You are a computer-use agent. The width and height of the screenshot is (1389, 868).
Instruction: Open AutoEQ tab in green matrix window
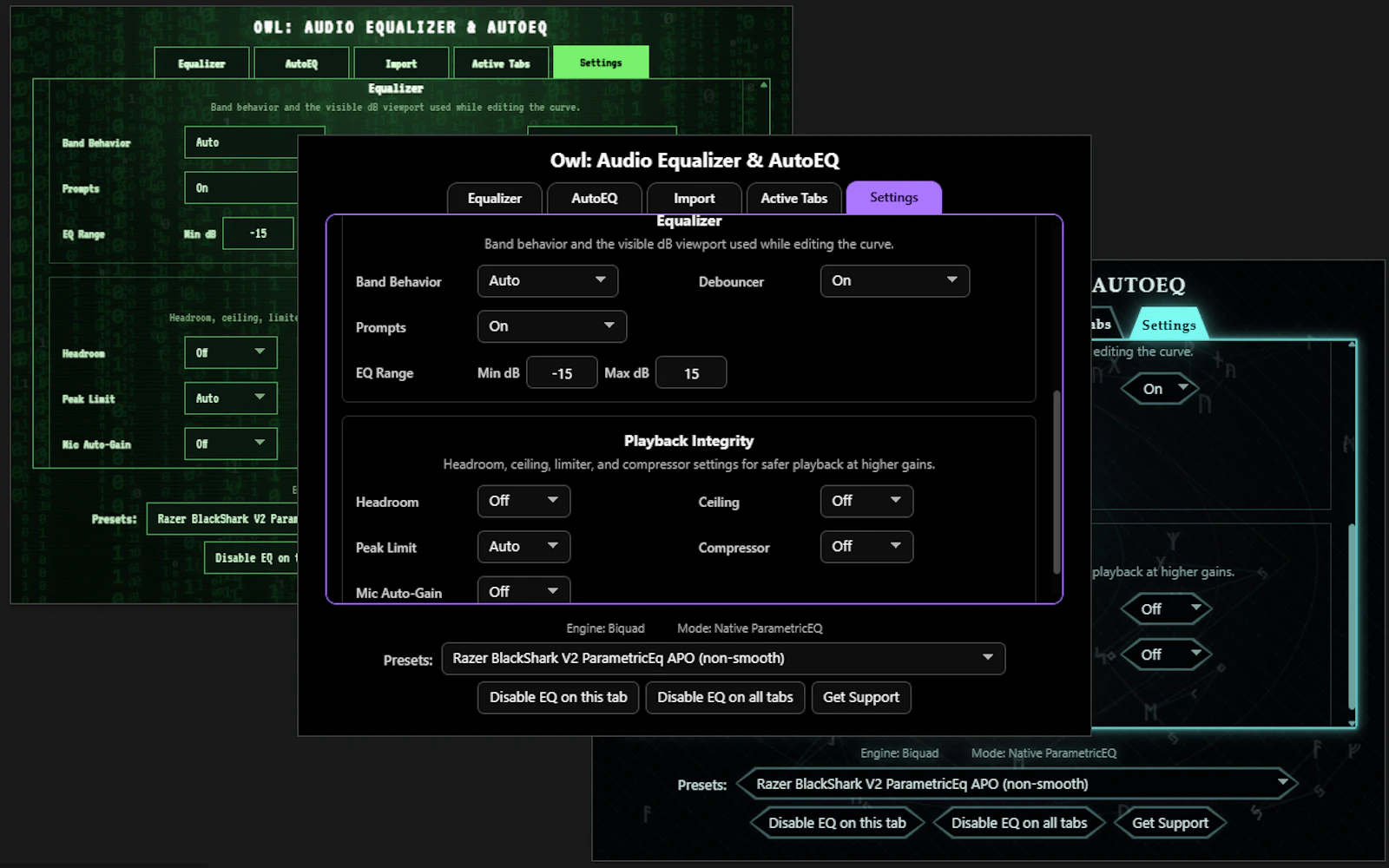click(x=301, y=63)
